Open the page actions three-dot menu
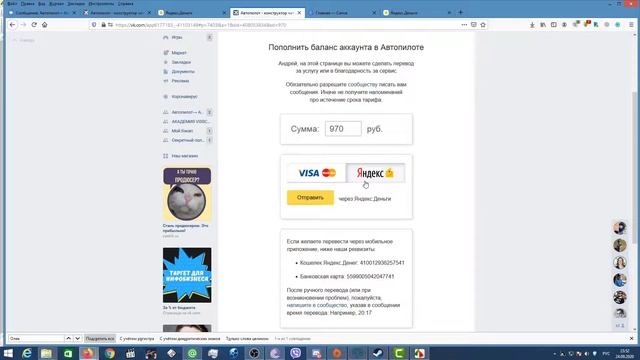This screenshot has width=640, height=360. [464, 25]
